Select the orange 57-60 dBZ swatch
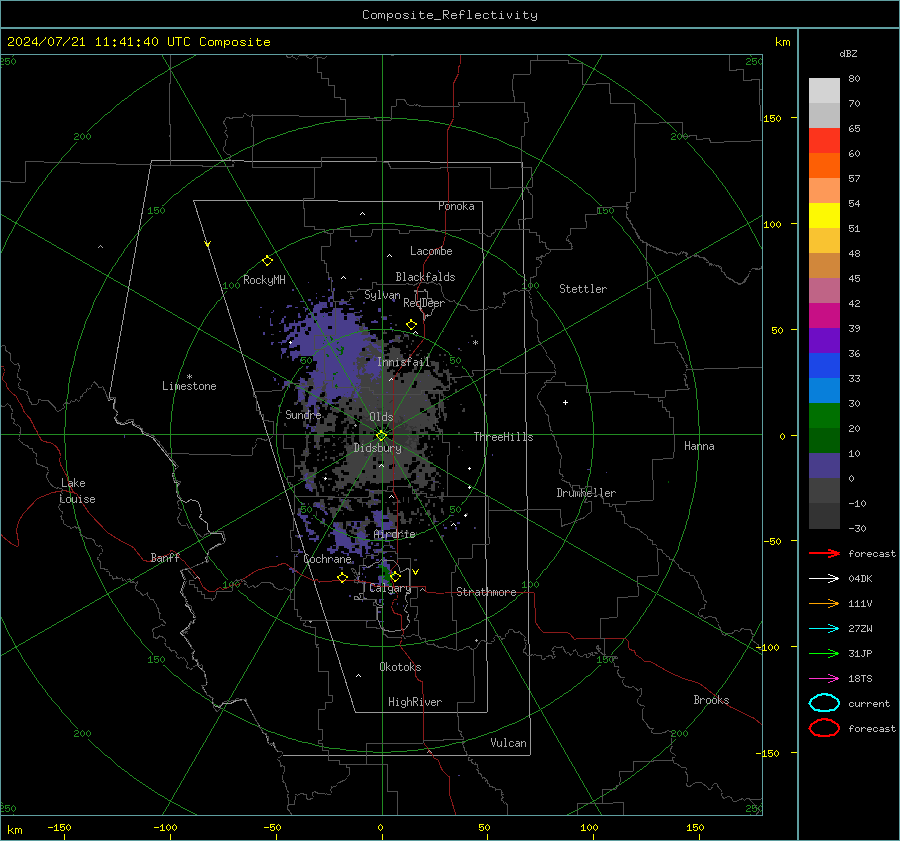The height and width of the screenshot is (841, 900). pos(824,165)
